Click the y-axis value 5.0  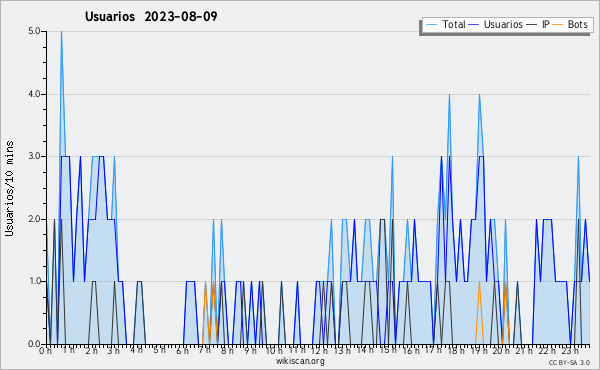pyautogui.click(x=34, y=31)
